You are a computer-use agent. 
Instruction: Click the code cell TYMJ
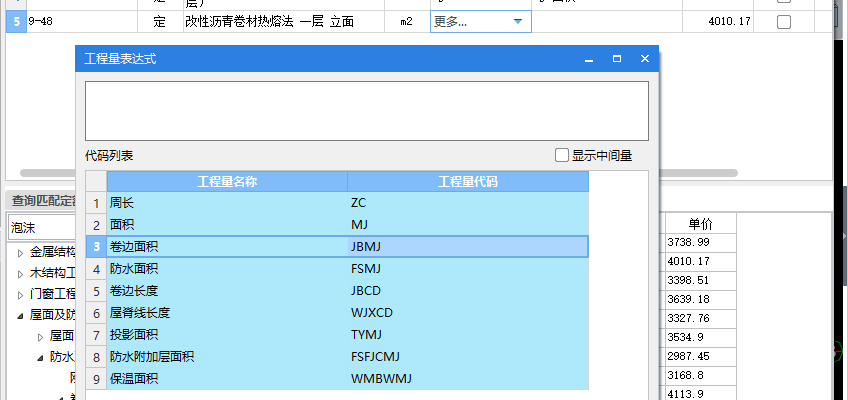tap(468, 335)
